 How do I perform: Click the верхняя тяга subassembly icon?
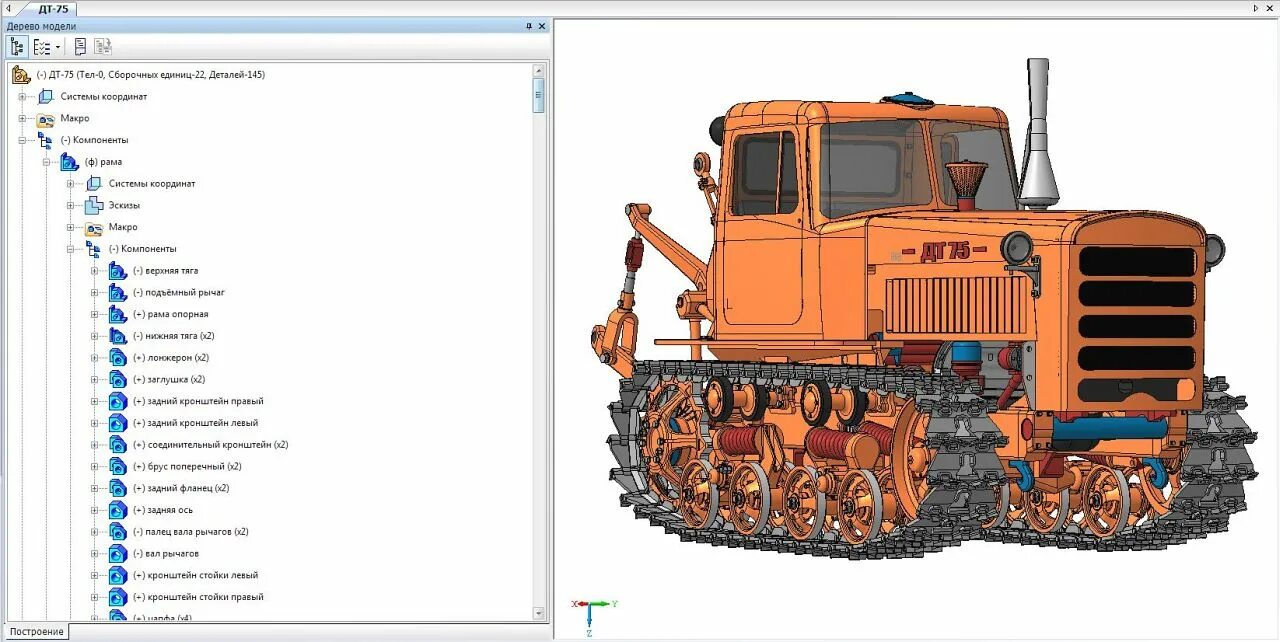coord(118,271)
